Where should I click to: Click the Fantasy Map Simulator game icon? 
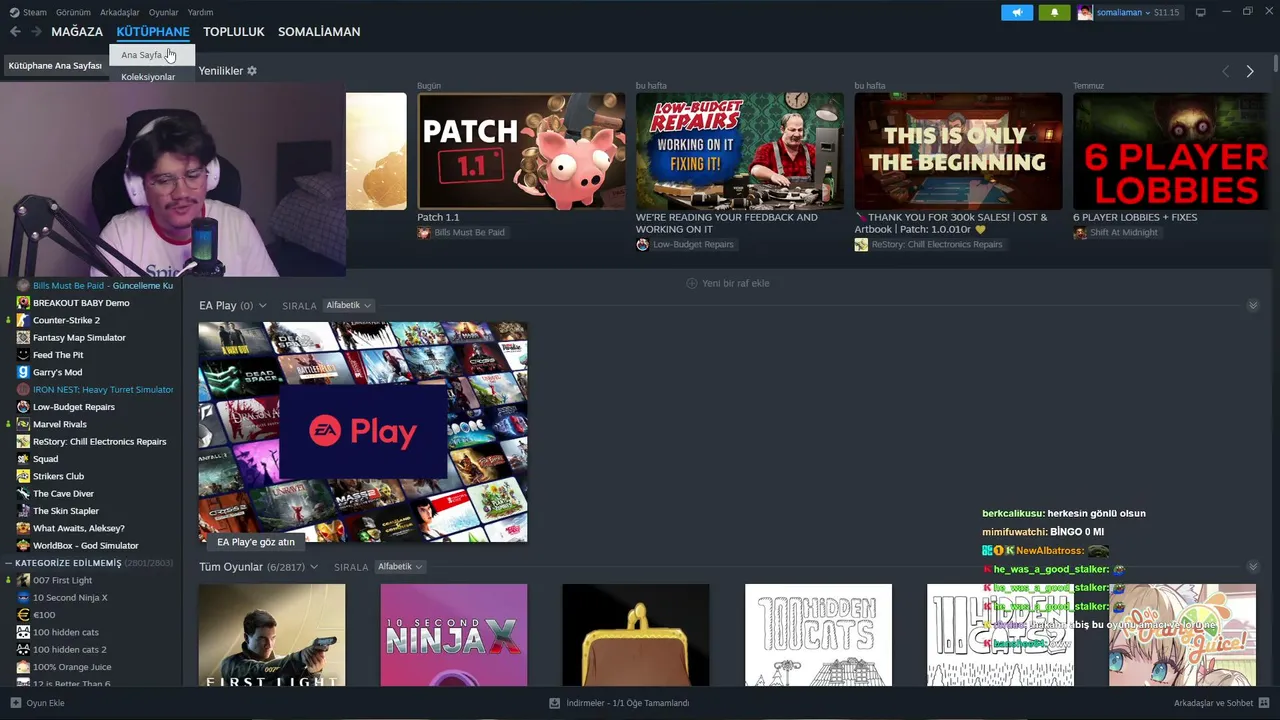tap(23, 338)
